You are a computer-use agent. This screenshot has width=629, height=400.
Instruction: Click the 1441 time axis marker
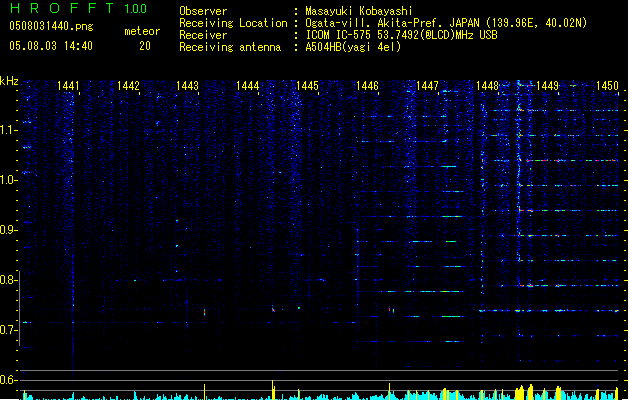pos(68,86)
